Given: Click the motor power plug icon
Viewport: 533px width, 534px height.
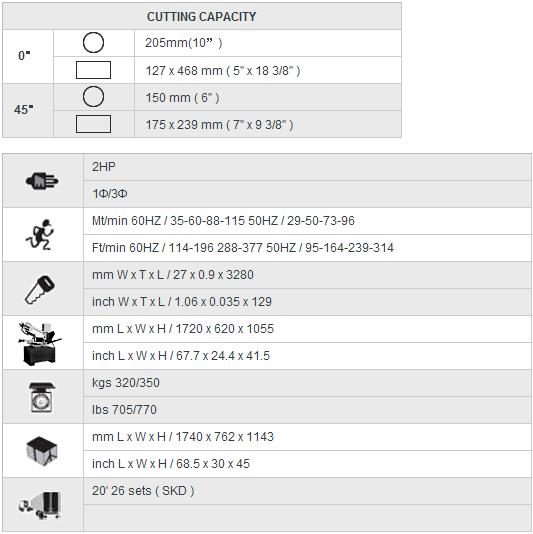Looking at the screenshot, I should click(x=42, y=180).
